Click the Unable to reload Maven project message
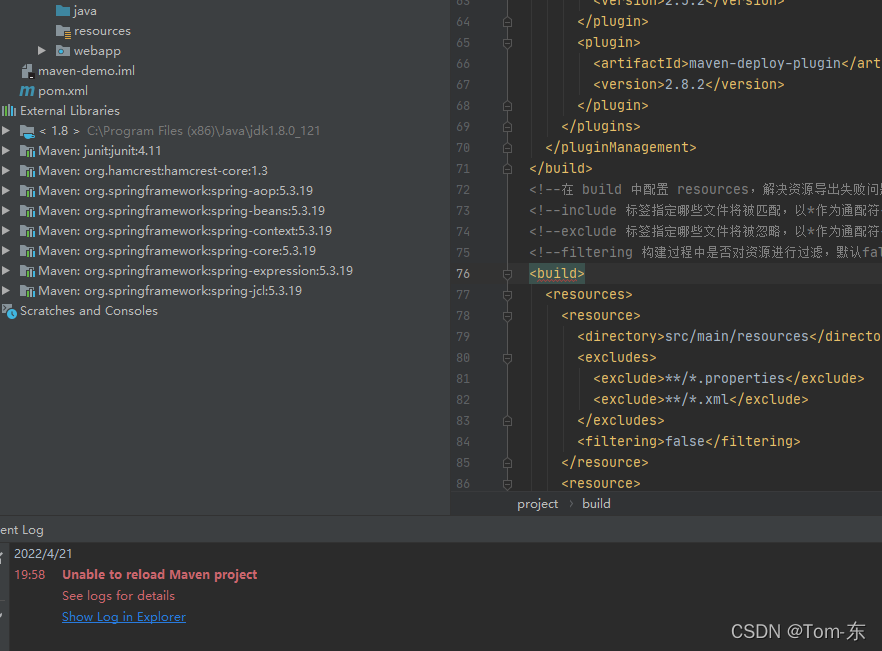 tap(159, 574)
